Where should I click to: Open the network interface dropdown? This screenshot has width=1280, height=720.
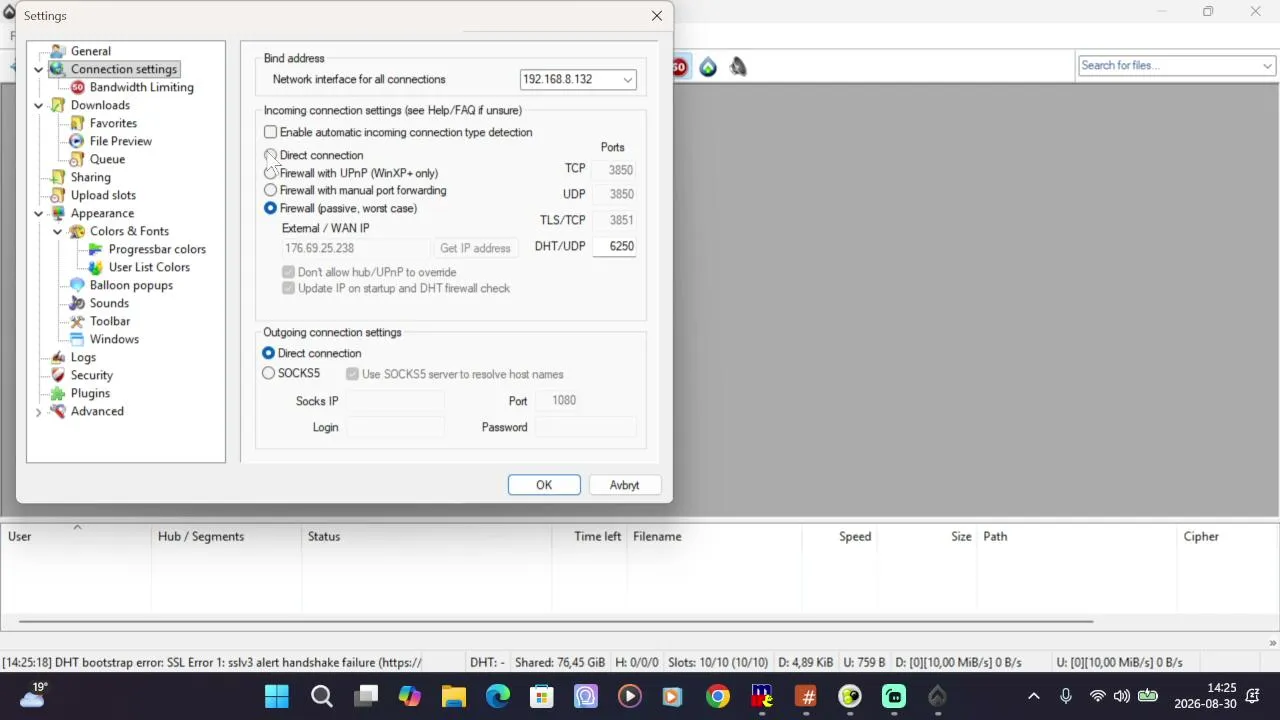[627, 80]
